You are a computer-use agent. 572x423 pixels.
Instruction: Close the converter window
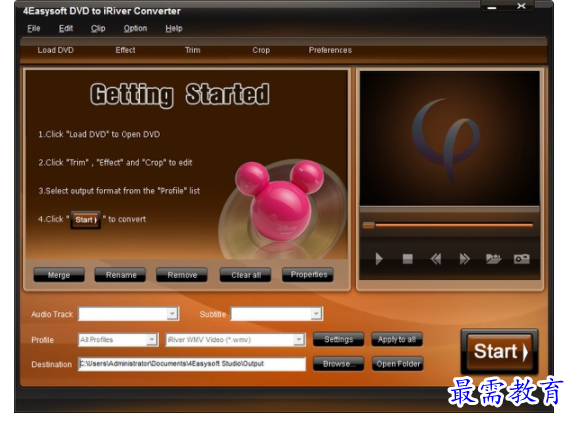[x=521, y=6]
